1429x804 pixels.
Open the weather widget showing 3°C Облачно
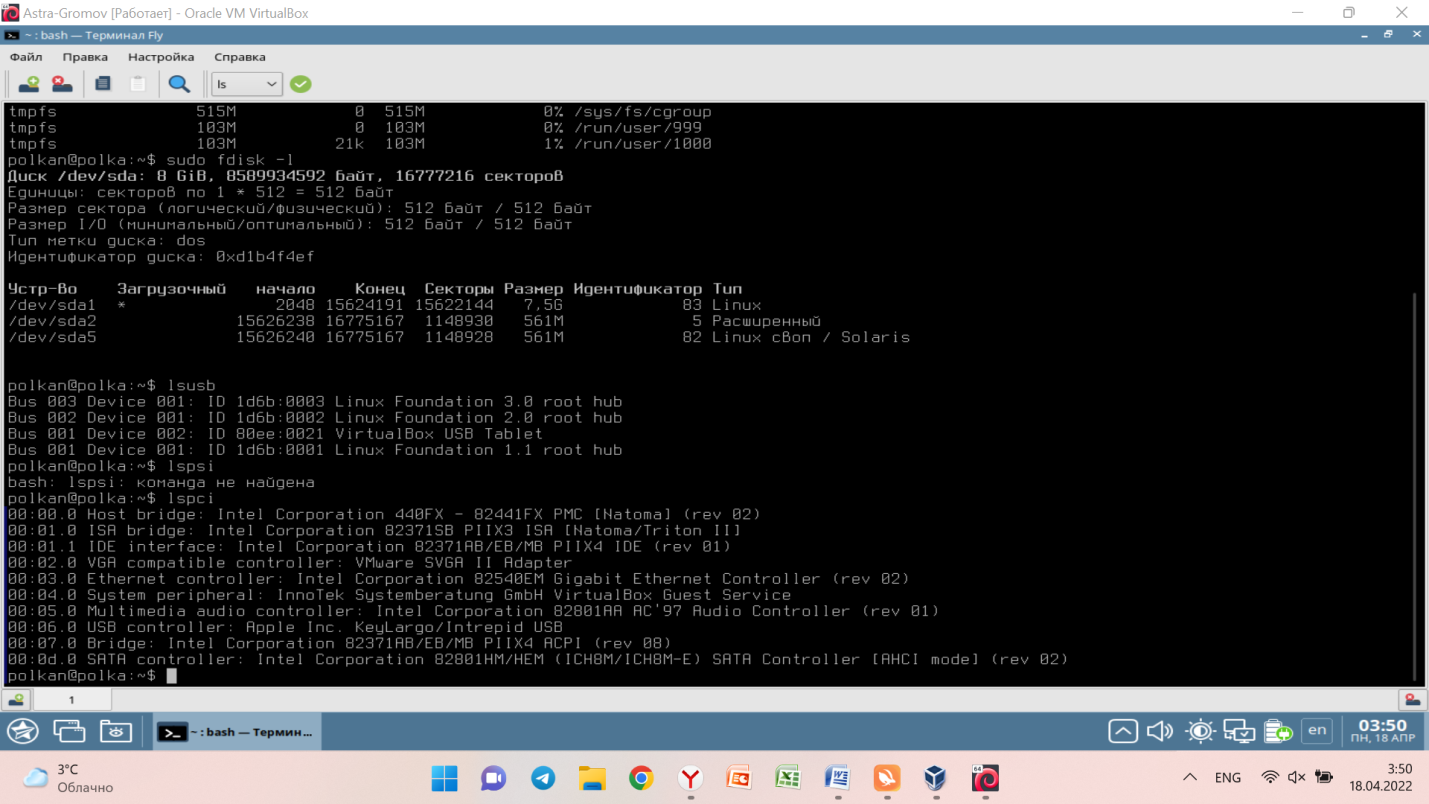pyautogui.click(x=69, y=778)
